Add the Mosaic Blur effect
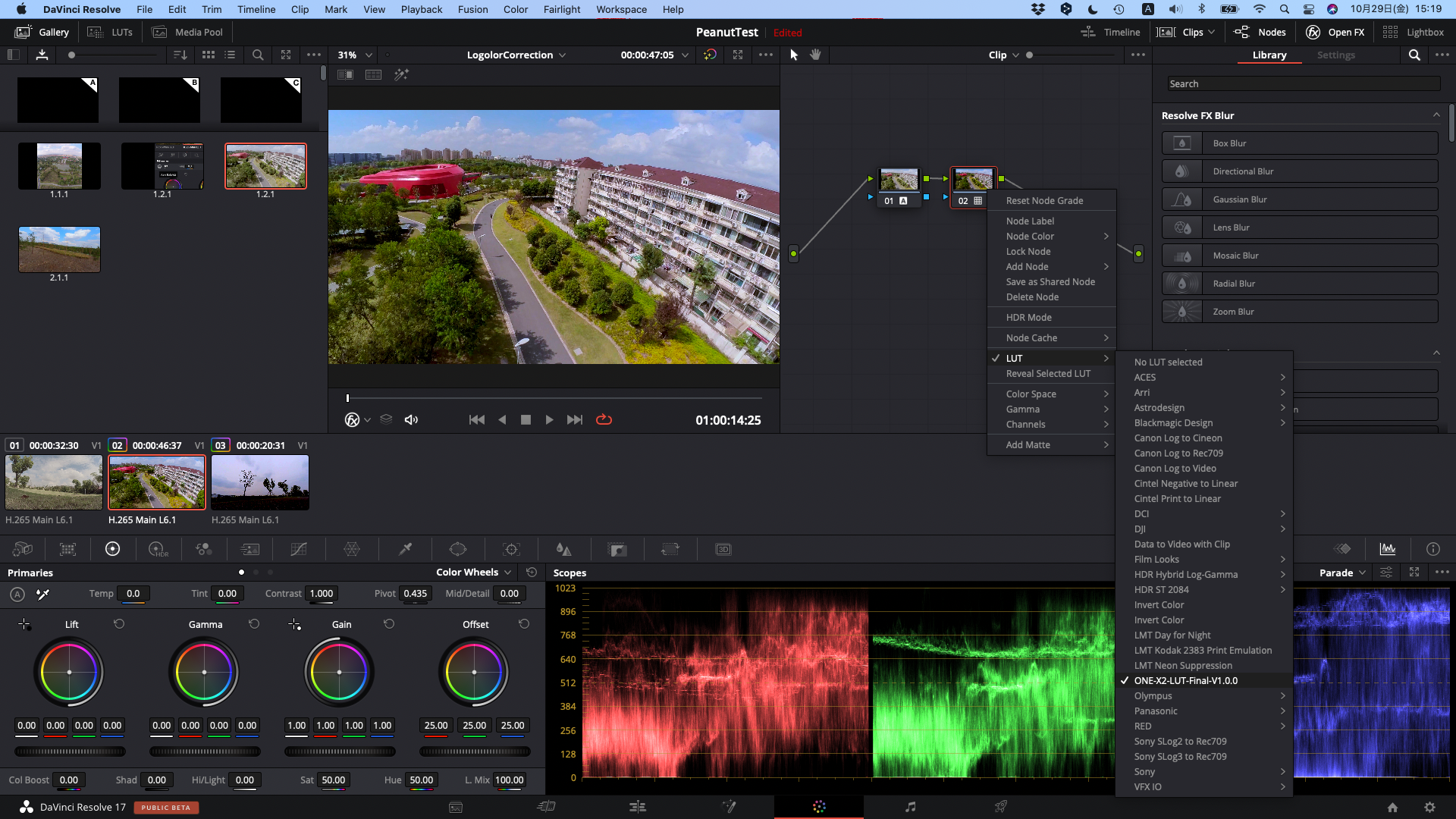The height and width of the screenshot is (819, 1456). [1300, 256]
